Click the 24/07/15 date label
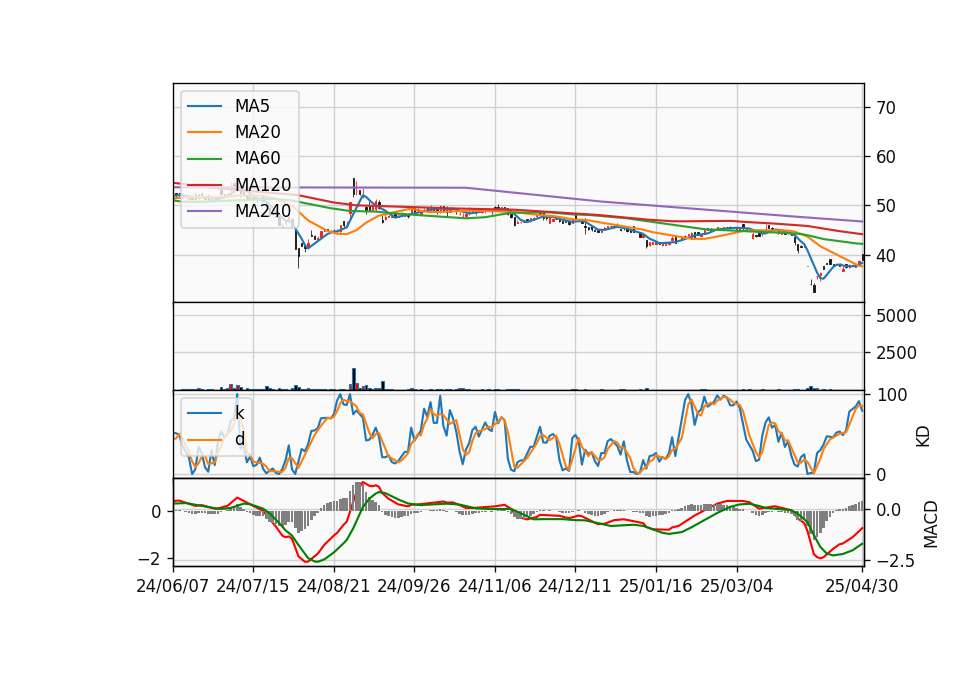 (253, 586)
